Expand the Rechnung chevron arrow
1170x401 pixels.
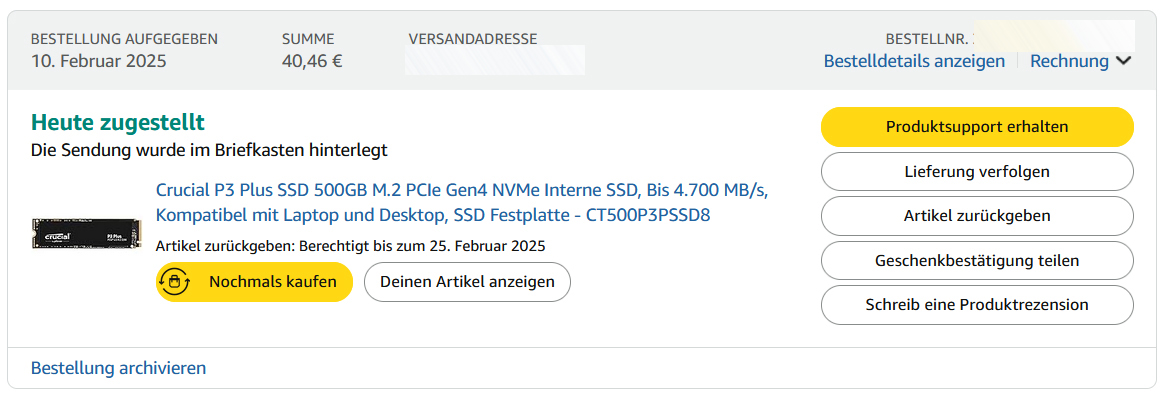[x=1124, y=61]
